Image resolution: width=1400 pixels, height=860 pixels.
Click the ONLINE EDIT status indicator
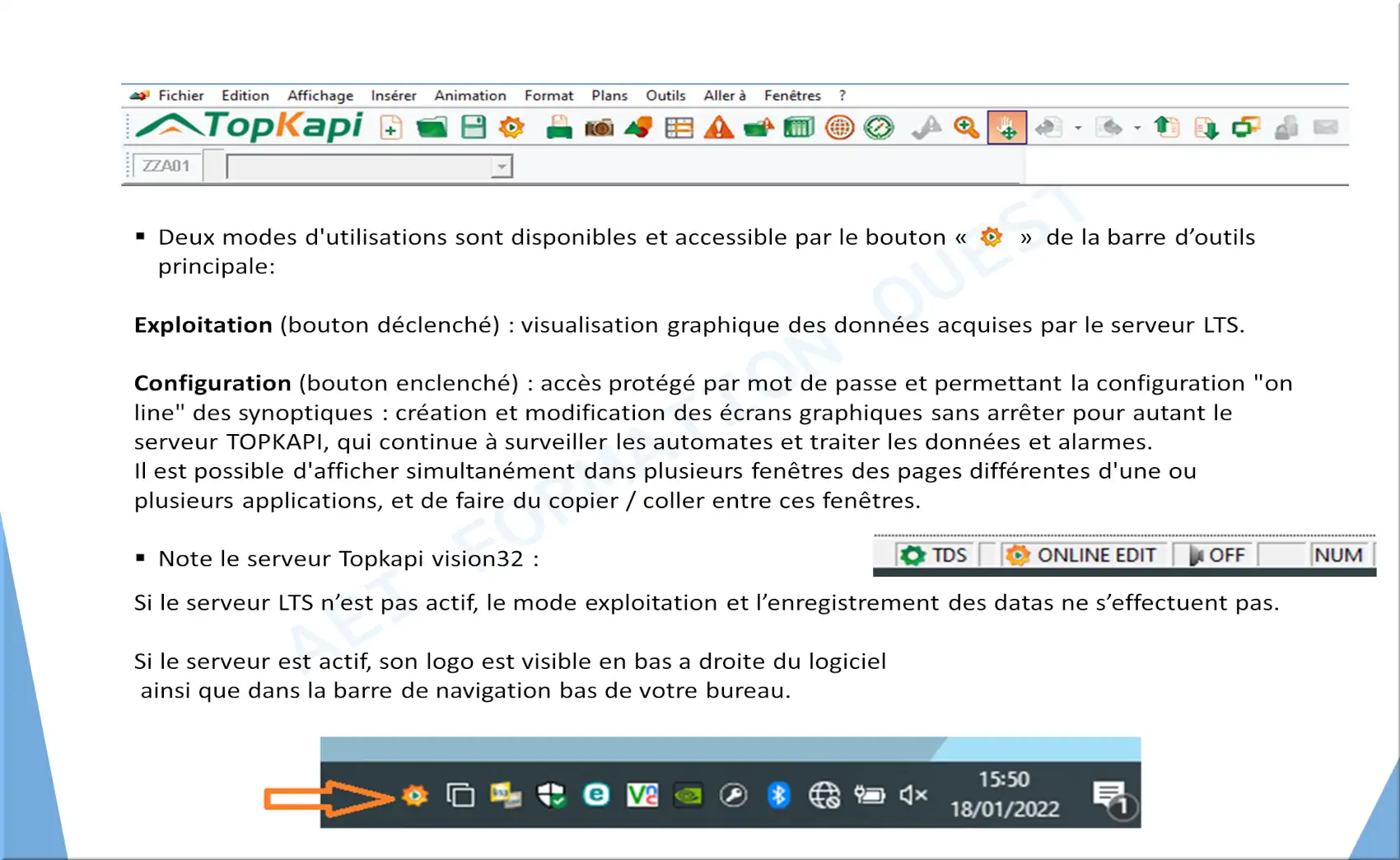coord(1082,555)
